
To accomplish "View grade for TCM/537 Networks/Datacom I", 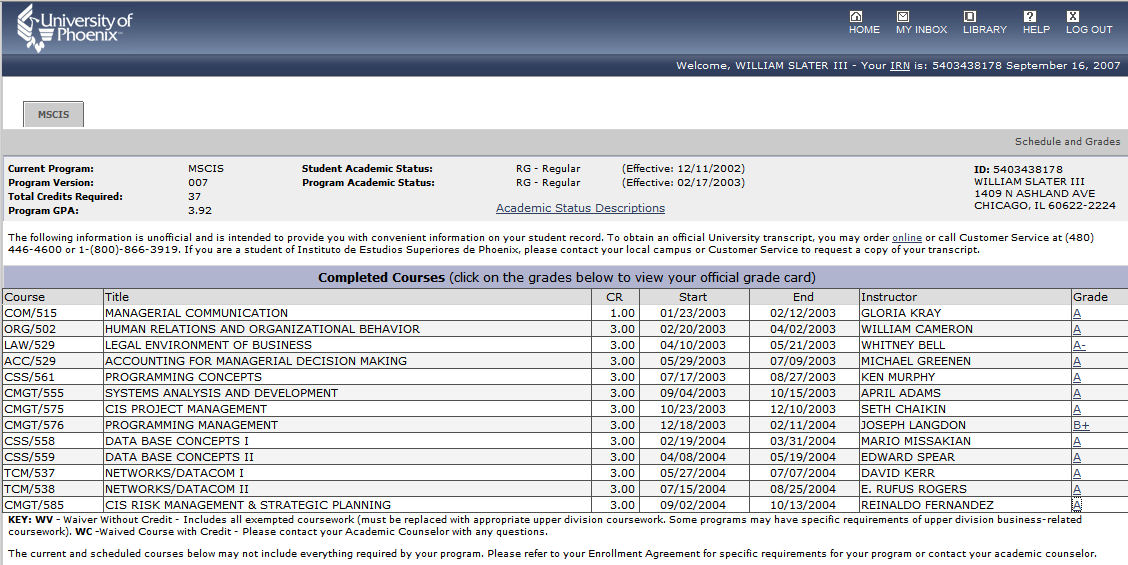I will (1077, 473).
